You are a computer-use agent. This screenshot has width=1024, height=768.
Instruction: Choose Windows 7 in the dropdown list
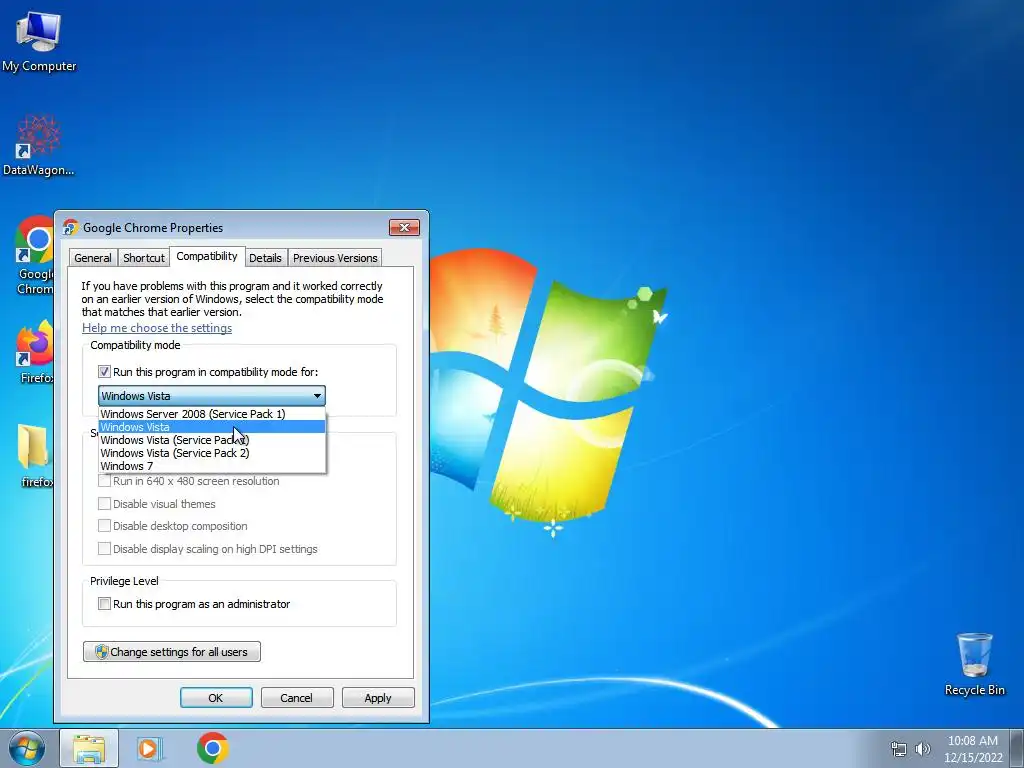212,466
